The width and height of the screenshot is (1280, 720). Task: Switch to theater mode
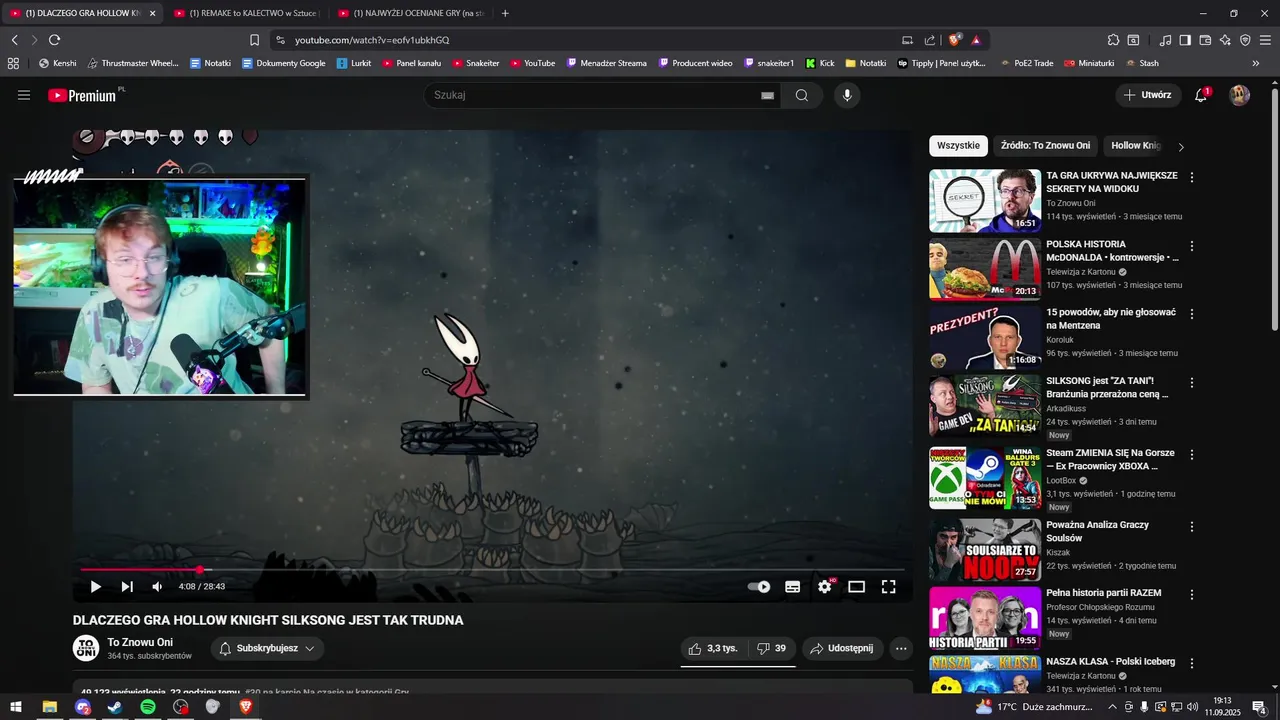[x=856, y=587]
